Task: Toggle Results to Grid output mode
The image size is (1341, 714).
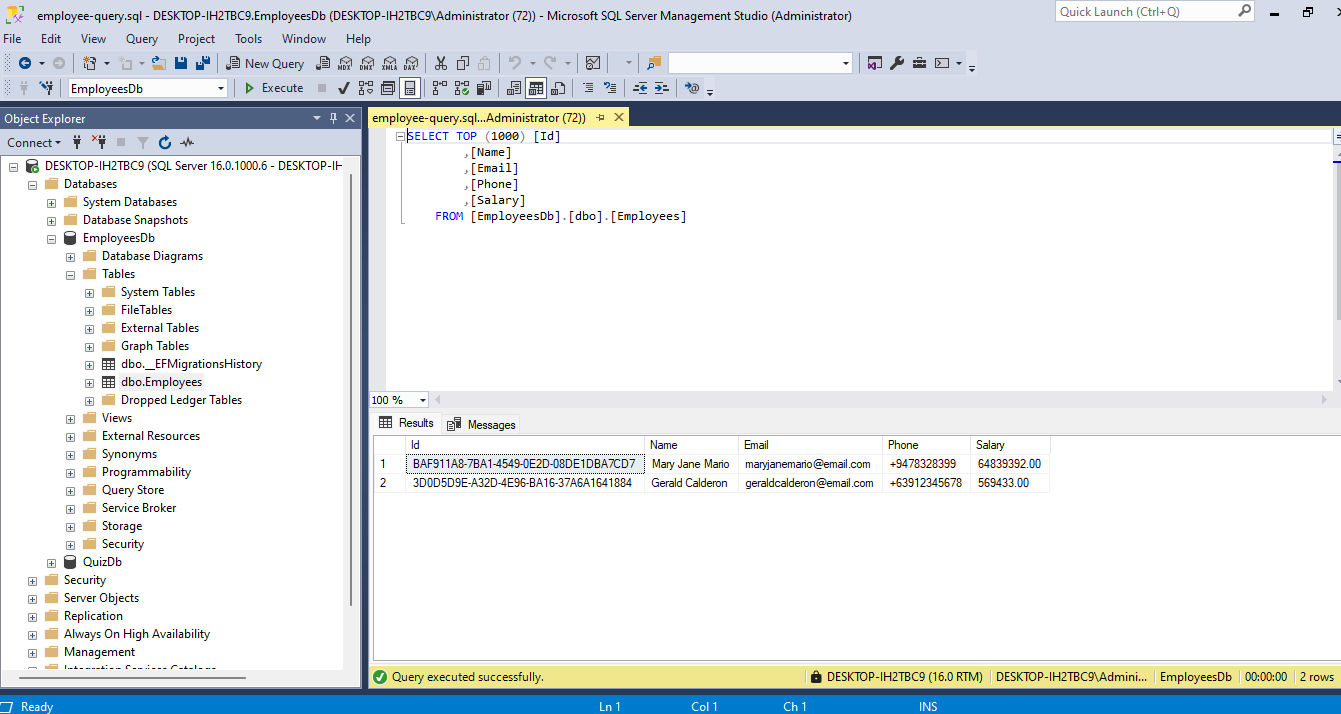Action: click(x=536, y=88)
